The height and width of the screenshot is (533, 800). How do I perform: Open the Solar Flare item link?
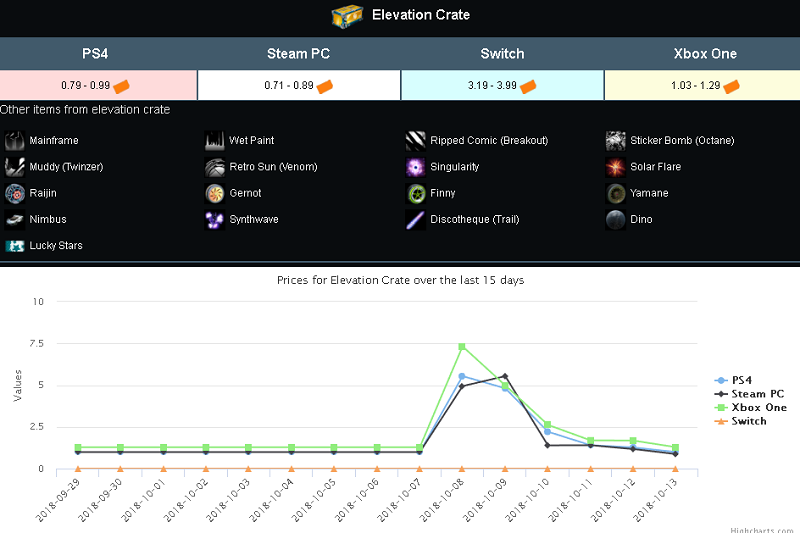point(655,167)
